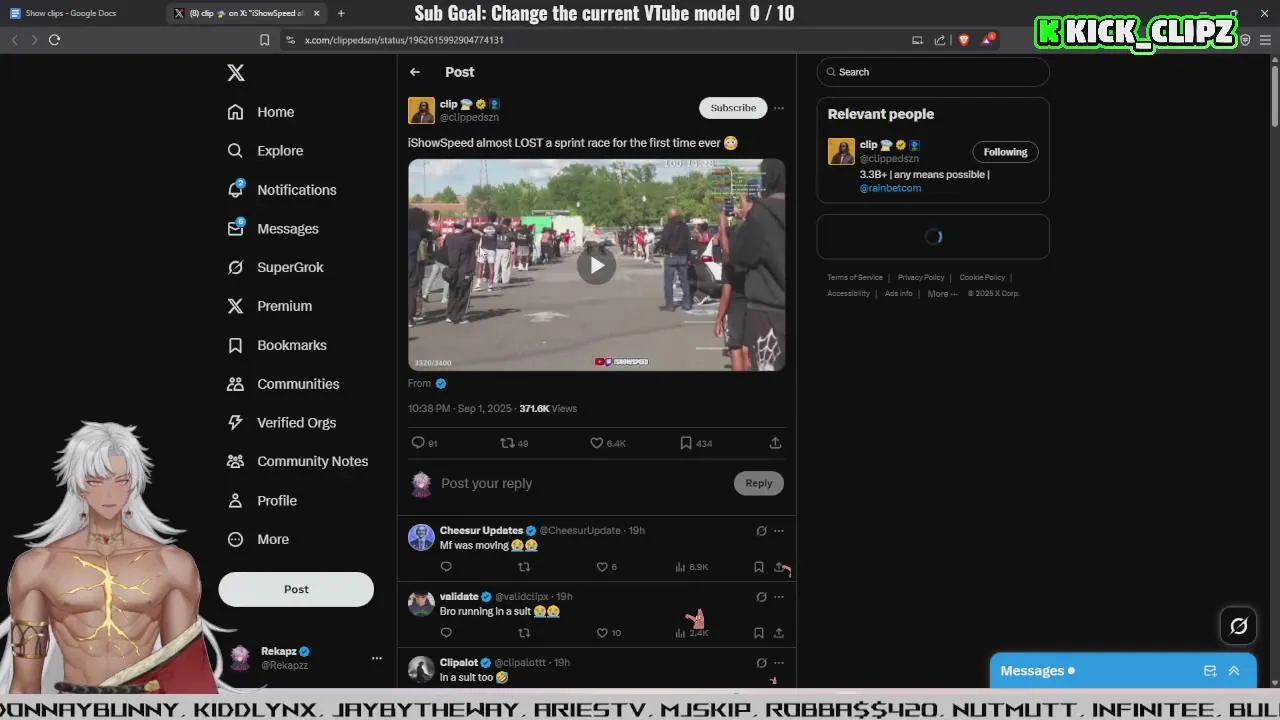Toggle the Following button for clip
The width and height of the screenshot is (1280, 720).
point(1005,152)
